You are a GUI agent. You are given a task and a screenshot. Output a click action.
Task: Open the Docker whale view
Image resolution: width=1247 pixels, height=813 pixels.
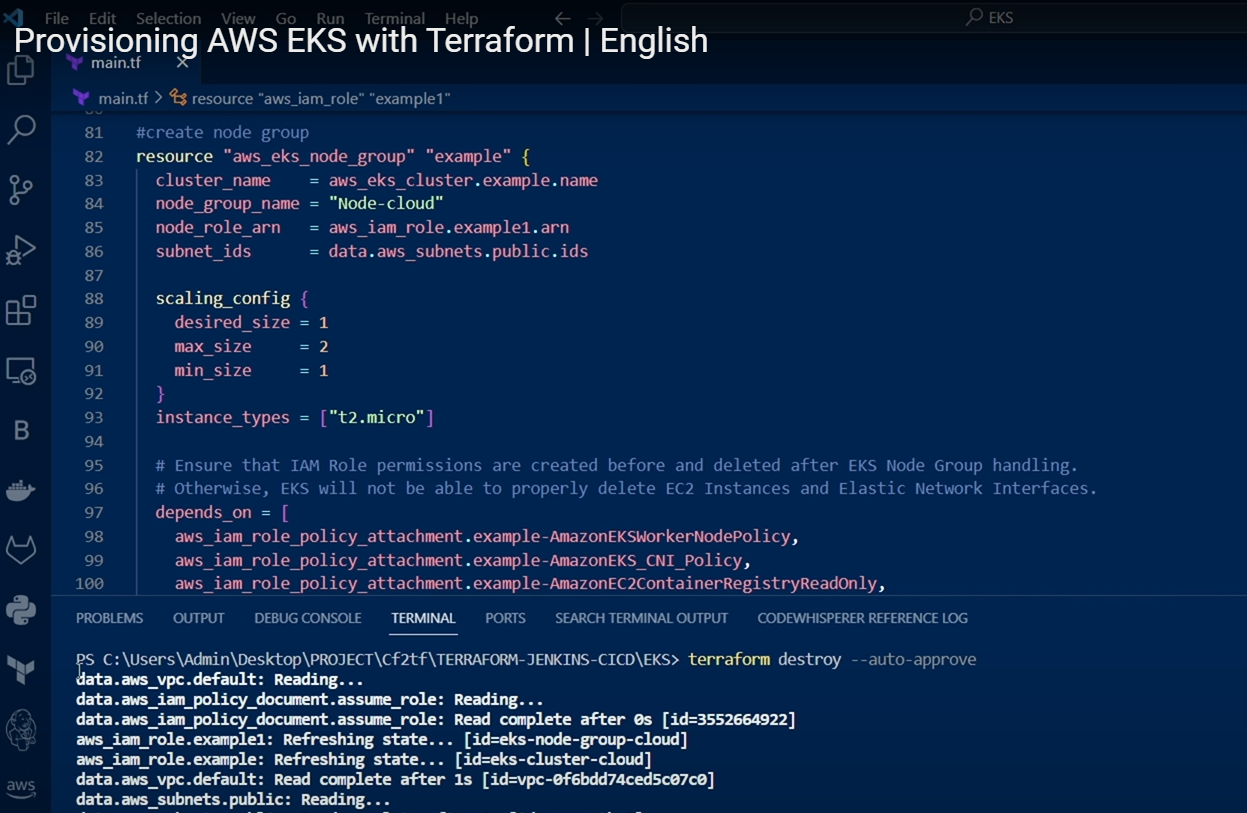tap(21, 490)
